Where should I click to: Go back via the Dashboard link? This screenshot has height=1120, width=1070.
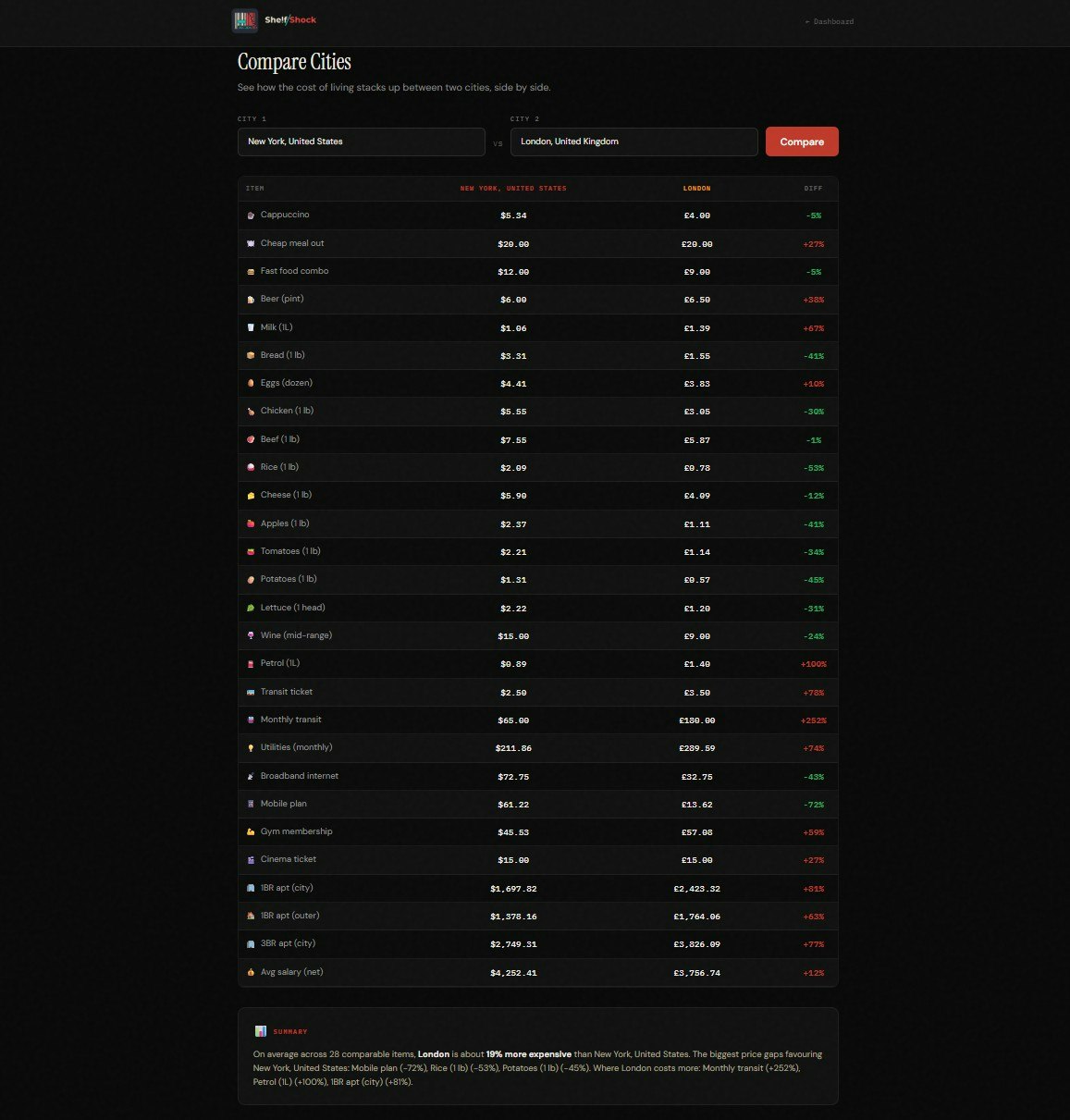click(830, 21)
